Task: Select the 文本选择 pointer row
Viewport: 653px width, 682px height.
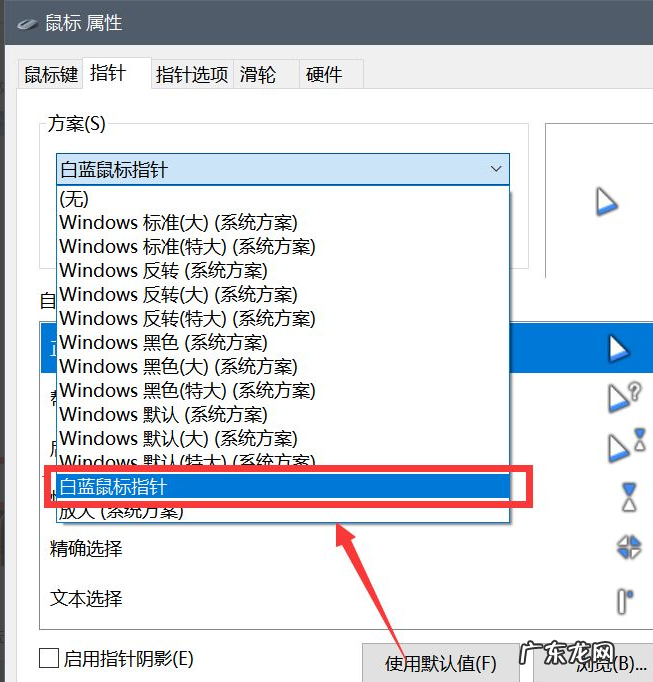Action: [346, 598]
